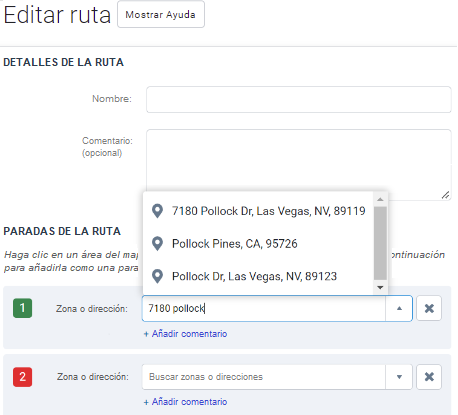Click inside the Comentario text area

[299, 165]
